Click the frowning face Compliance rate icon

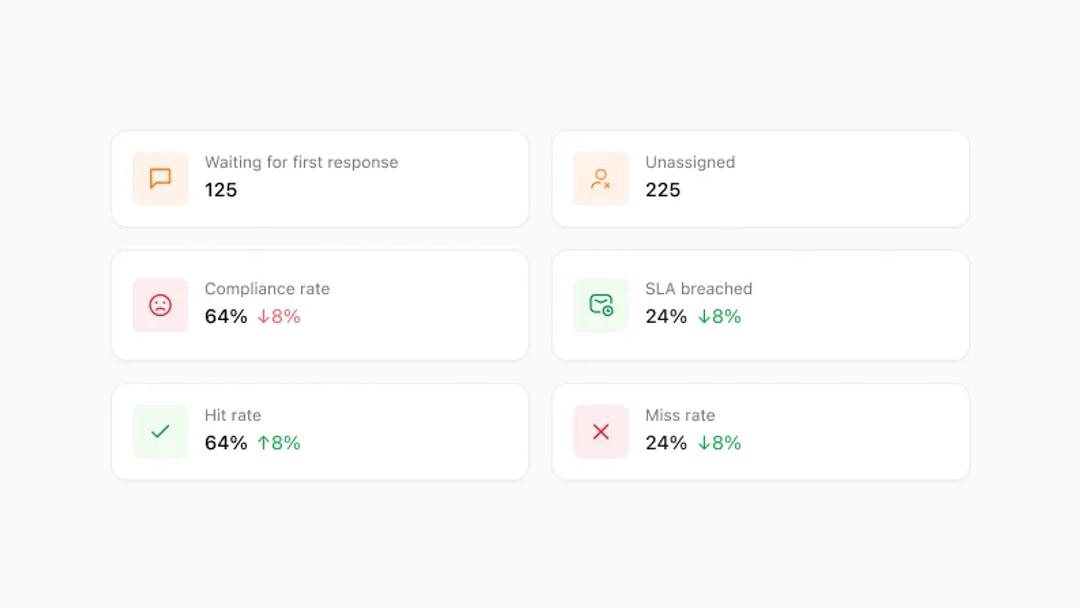(159, 305)
